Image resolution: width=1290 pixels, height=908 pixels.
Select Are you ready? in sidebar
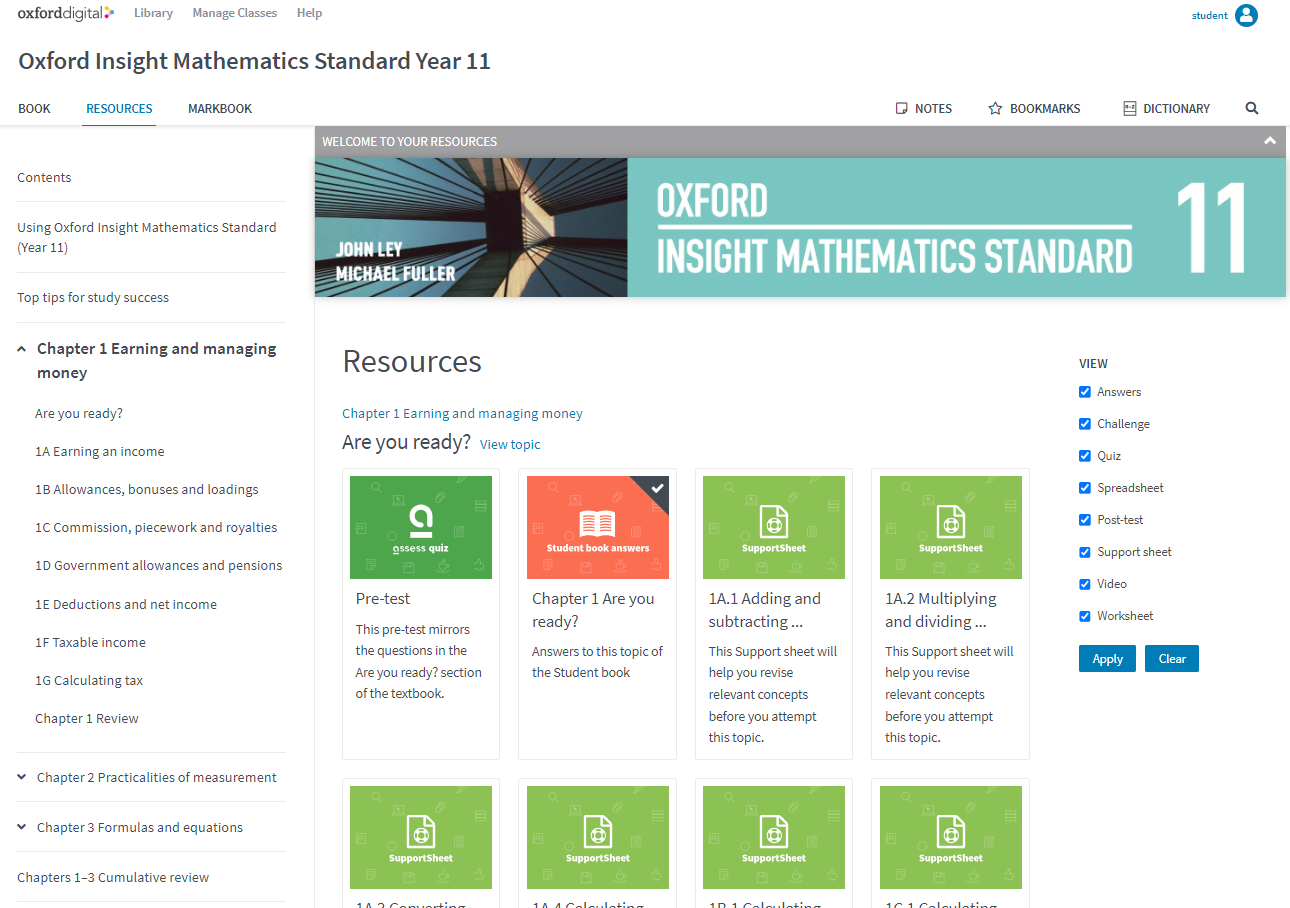79,413
